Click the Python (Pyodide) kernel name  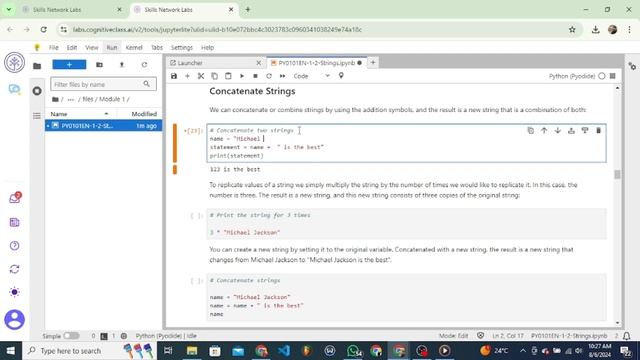(x=571, y=76)
